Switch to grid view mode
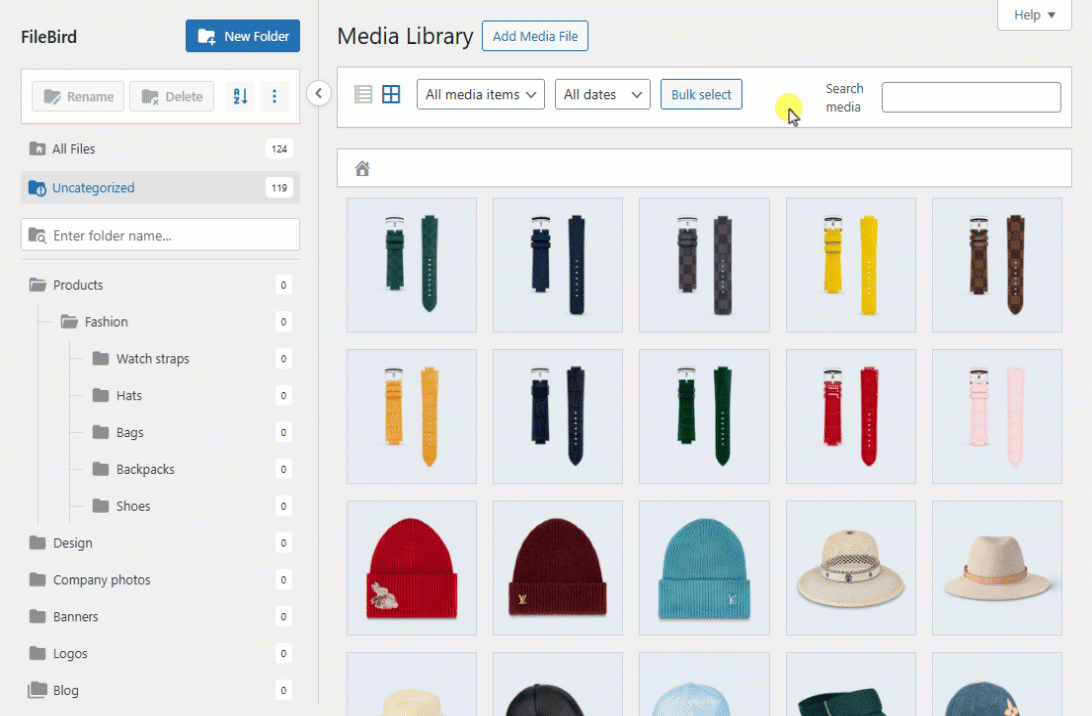 tap(391, 94)
